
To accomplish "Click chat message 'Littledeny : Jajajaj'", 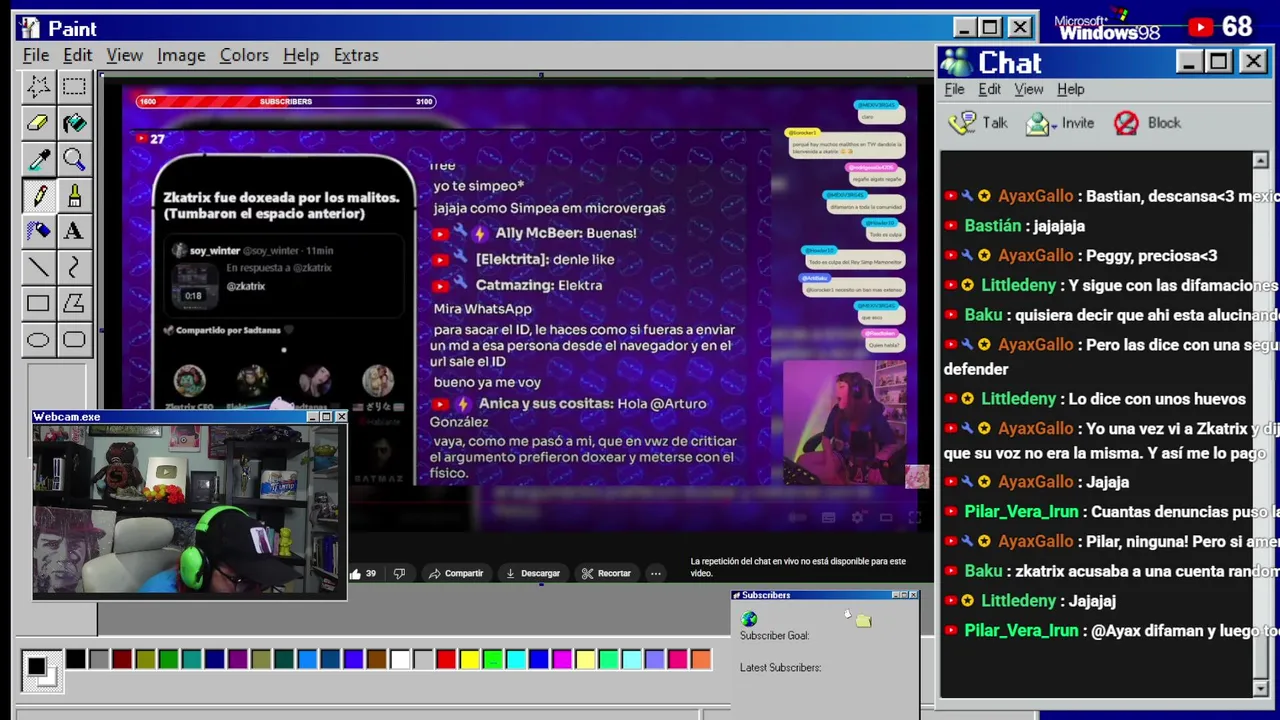I will pyautogui.click(x=1030, y=601).
